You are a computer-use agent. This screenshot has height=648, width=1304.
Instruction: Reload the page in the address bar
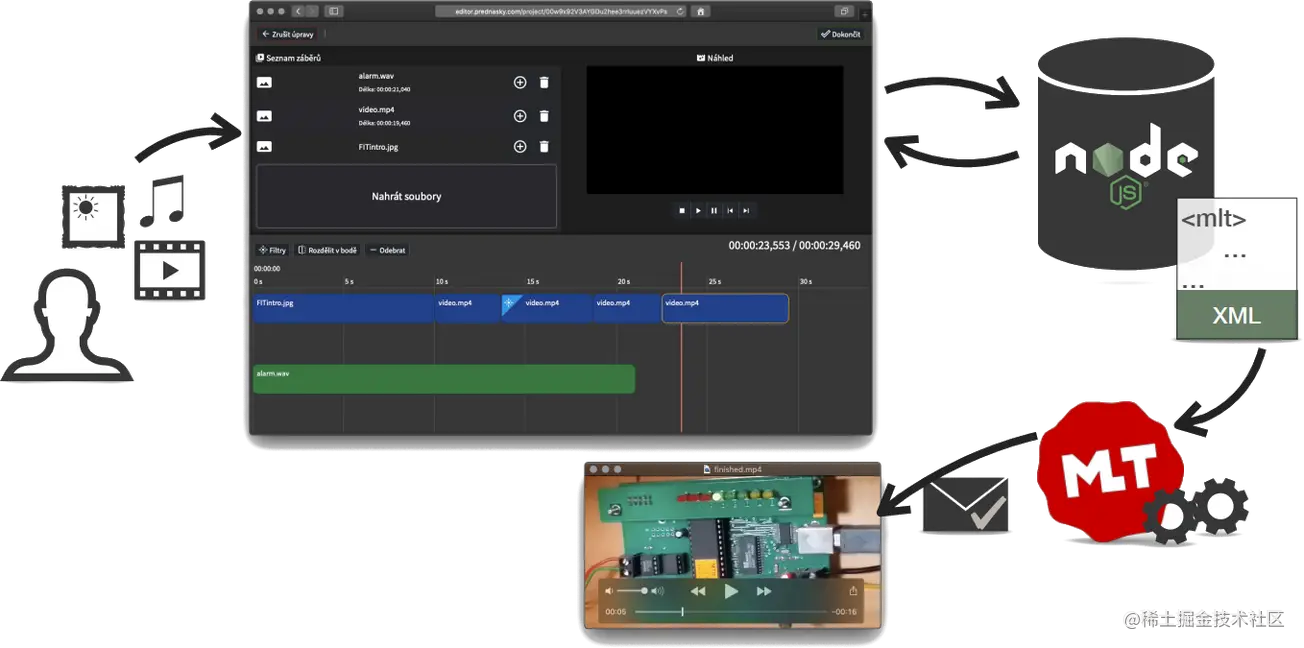click(681, 11)
